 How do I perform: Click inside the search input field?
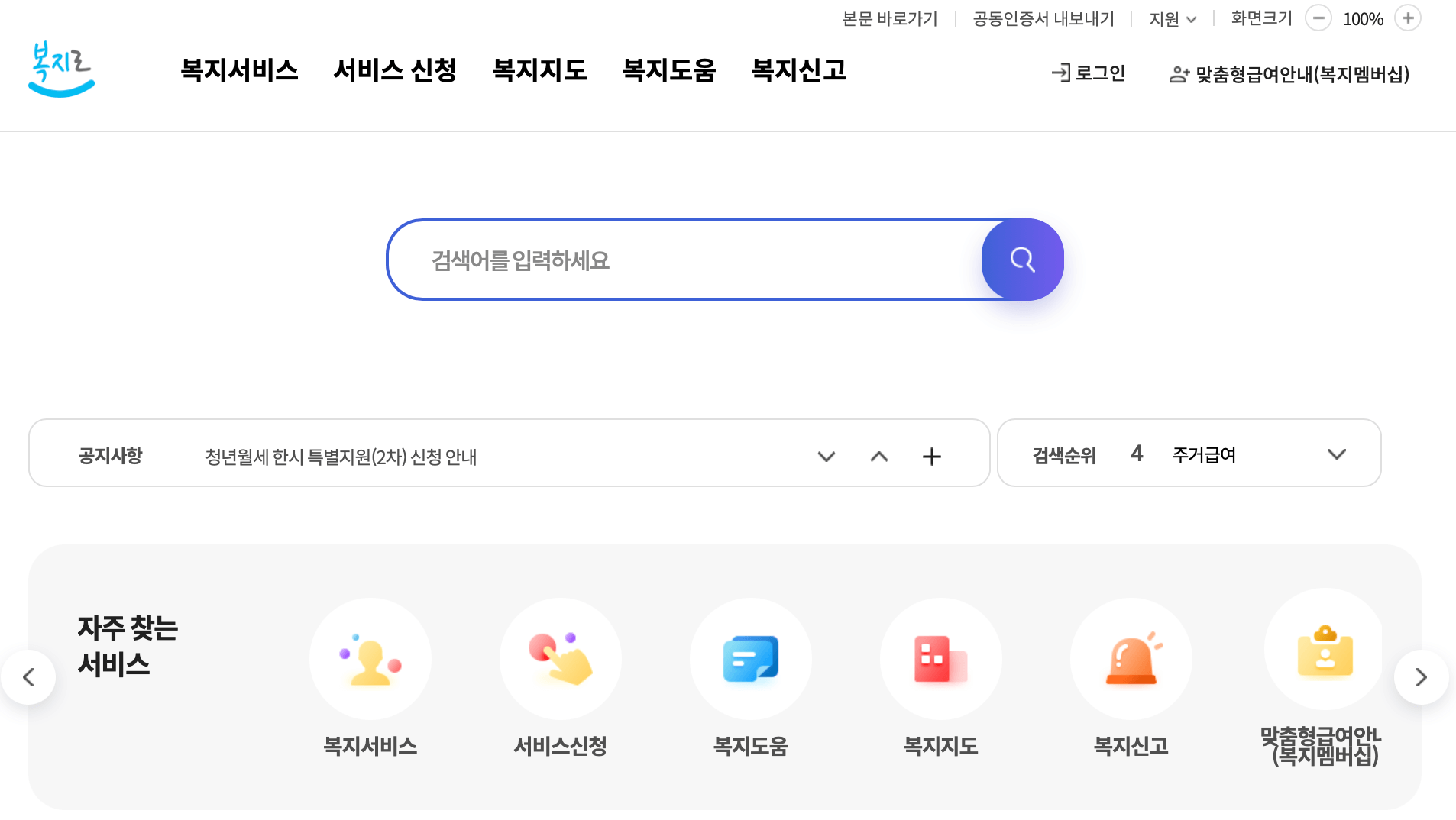[x=688, y=260]
